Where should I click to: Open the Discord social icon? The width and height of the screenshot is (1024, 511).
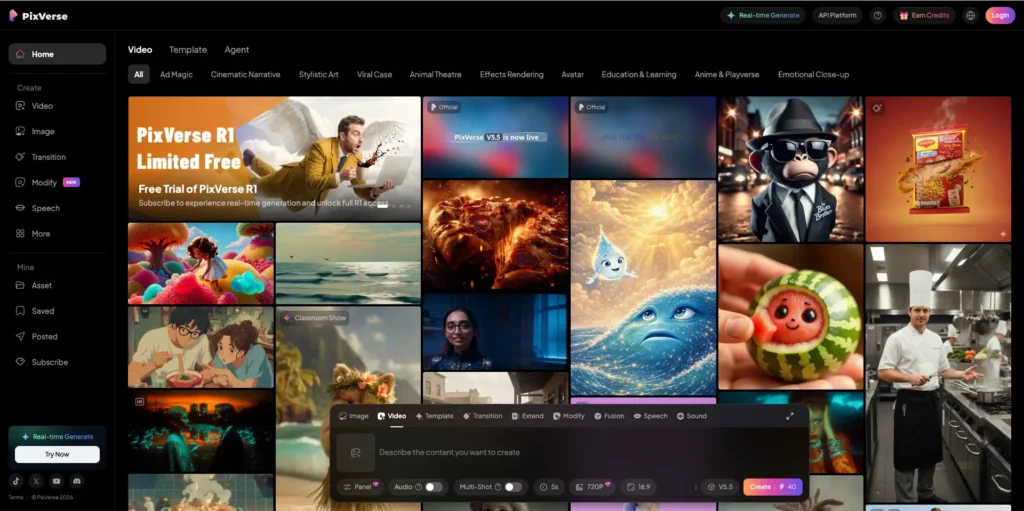76,481
